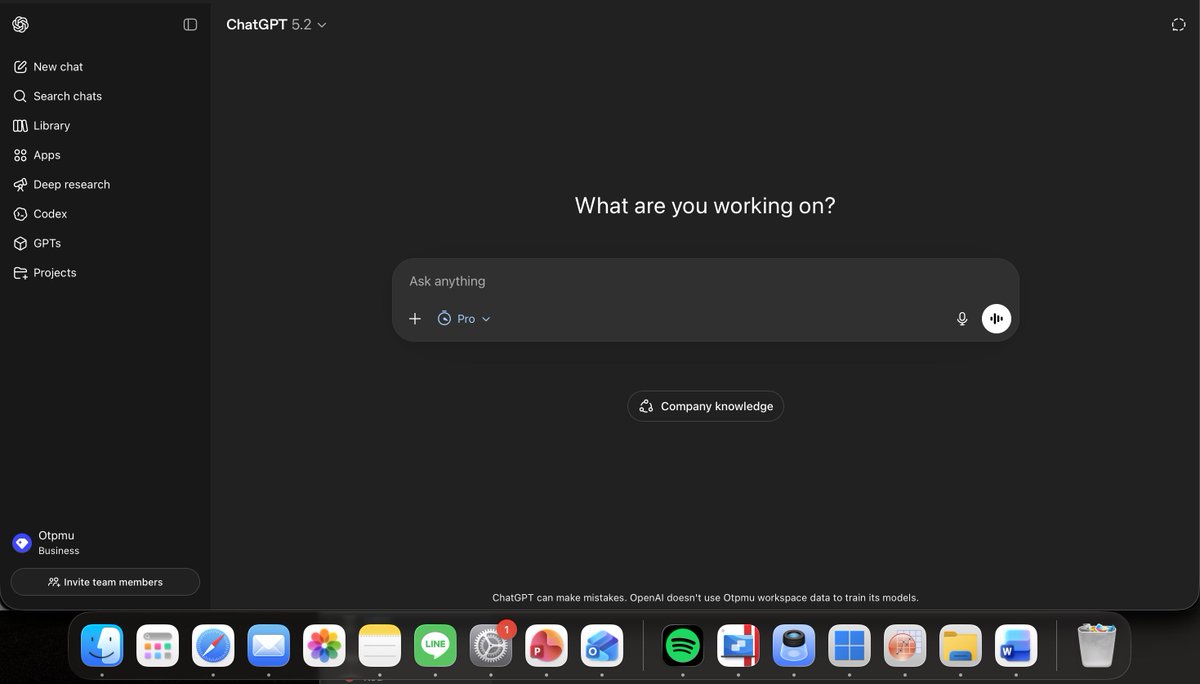Viewport: 1200px width, 684px height.
Task: Open Mail from the Dock
Action: pyautogui.click(x=269, y=646)
